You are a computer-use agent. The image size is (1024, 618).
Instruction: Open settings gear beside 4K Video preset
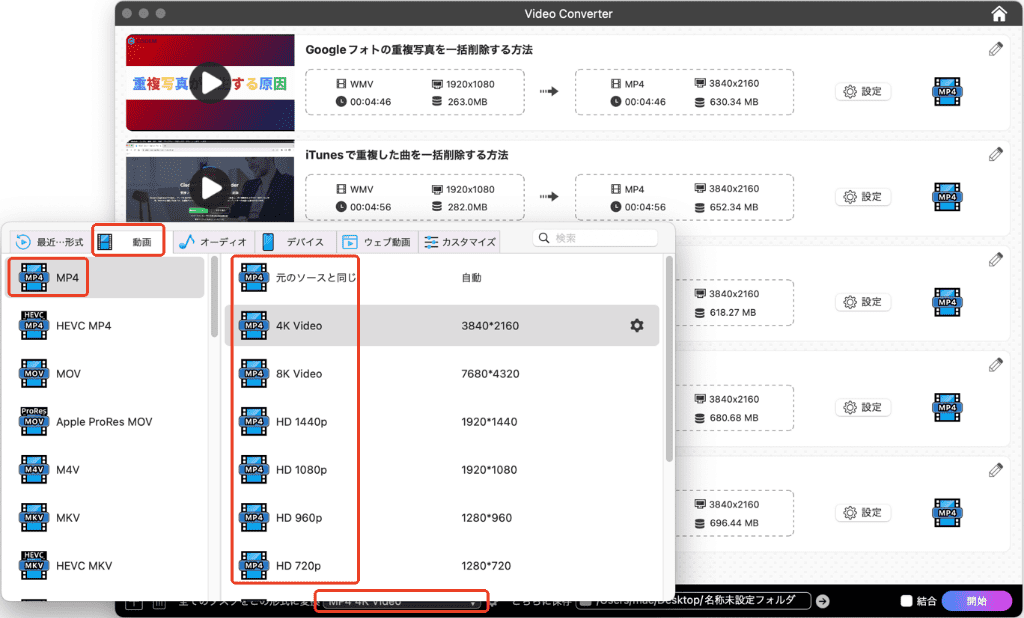(636, 325)
